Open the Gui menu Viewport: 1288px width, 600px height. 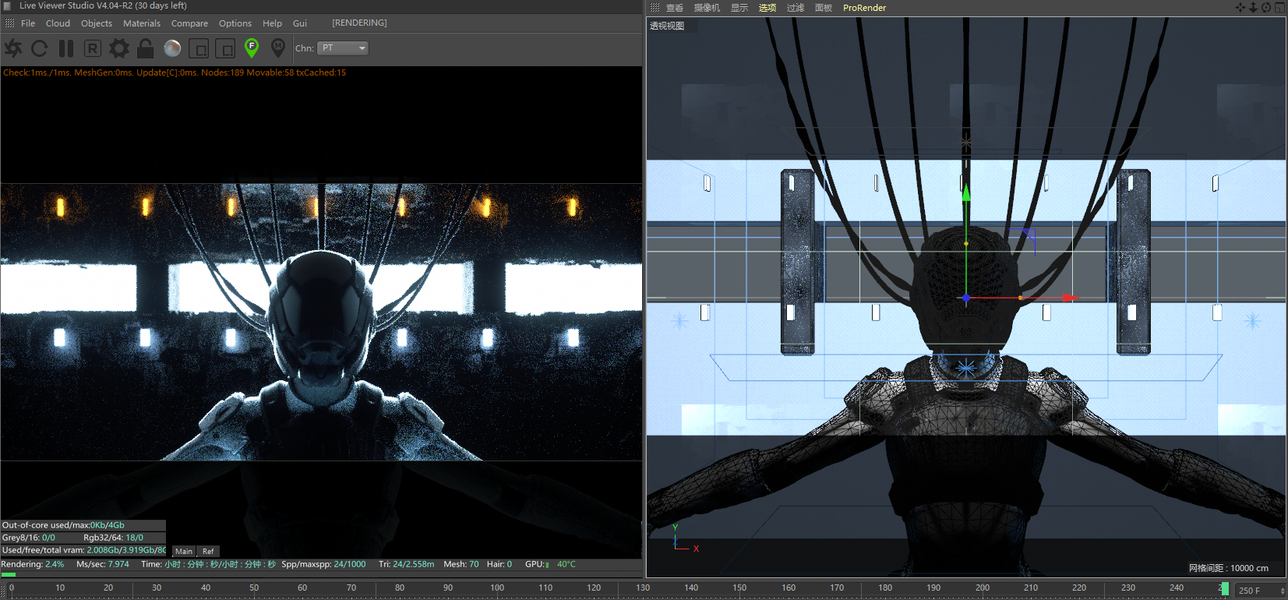(300, 23)
